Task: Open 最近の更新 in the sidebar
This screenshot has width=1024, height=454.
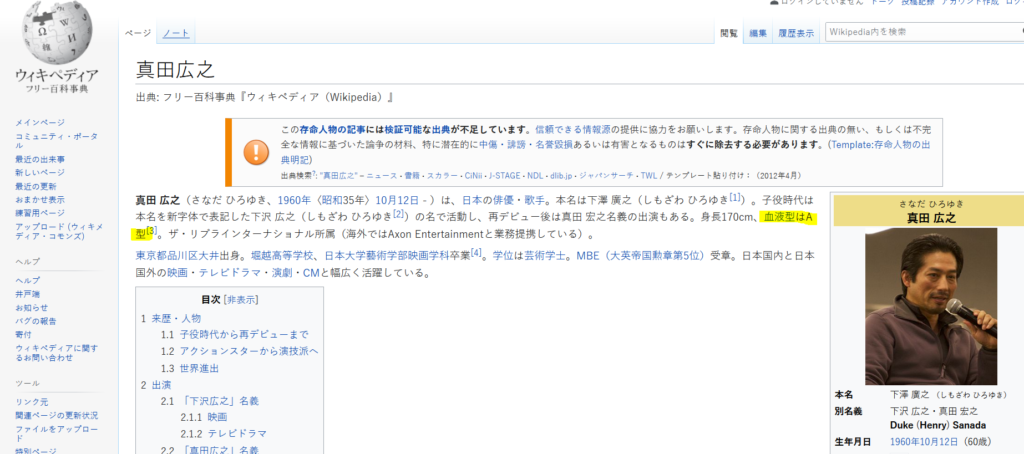Action: tap(36, 185)
